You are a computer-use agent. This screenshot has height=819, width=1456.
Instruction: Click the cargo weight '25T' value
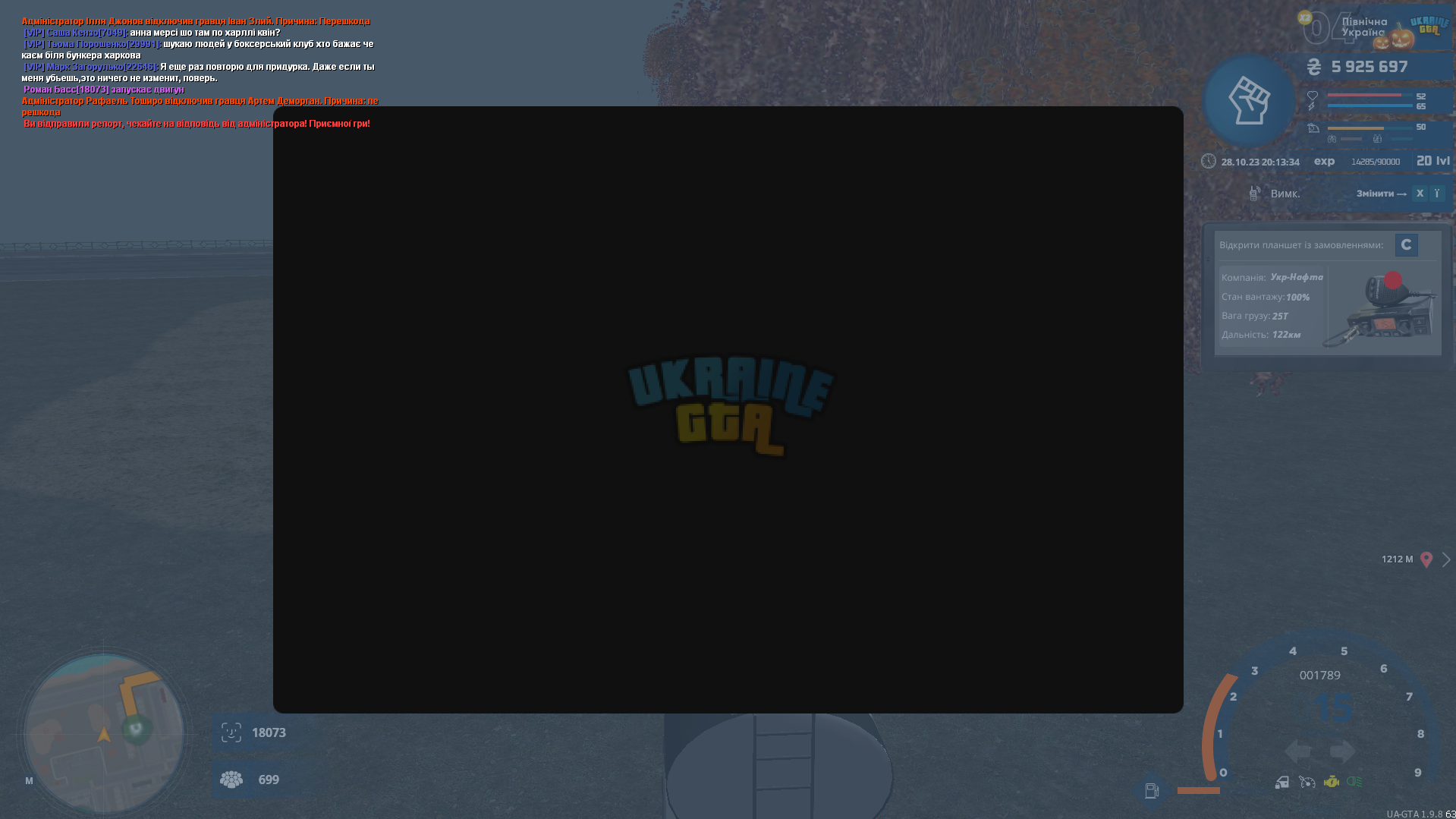point(1280,316)
